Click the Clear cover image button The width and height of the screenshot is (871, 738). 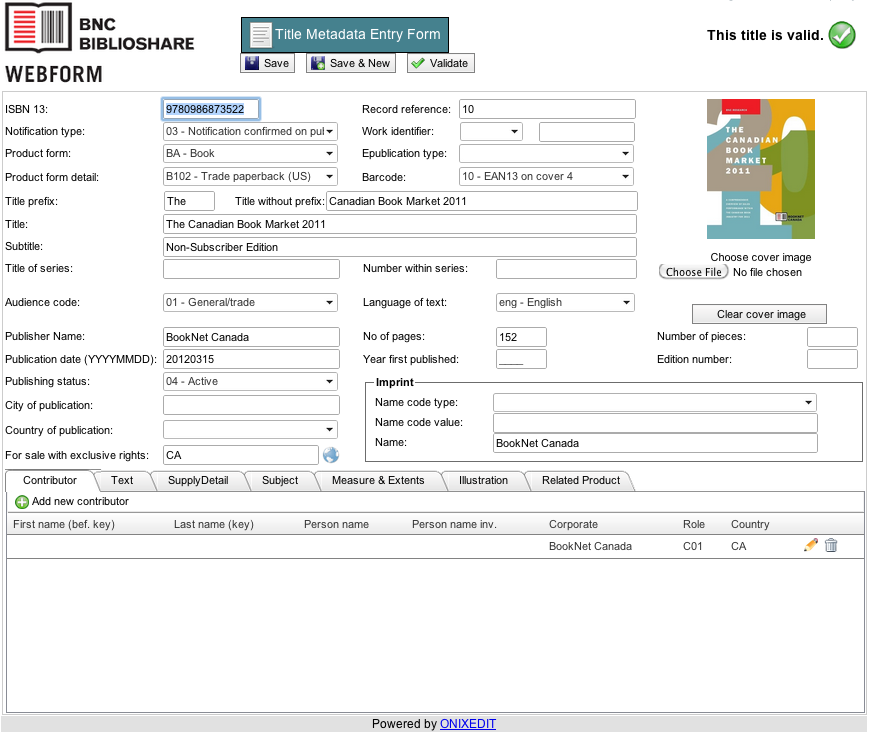click(x=760, y=315)
